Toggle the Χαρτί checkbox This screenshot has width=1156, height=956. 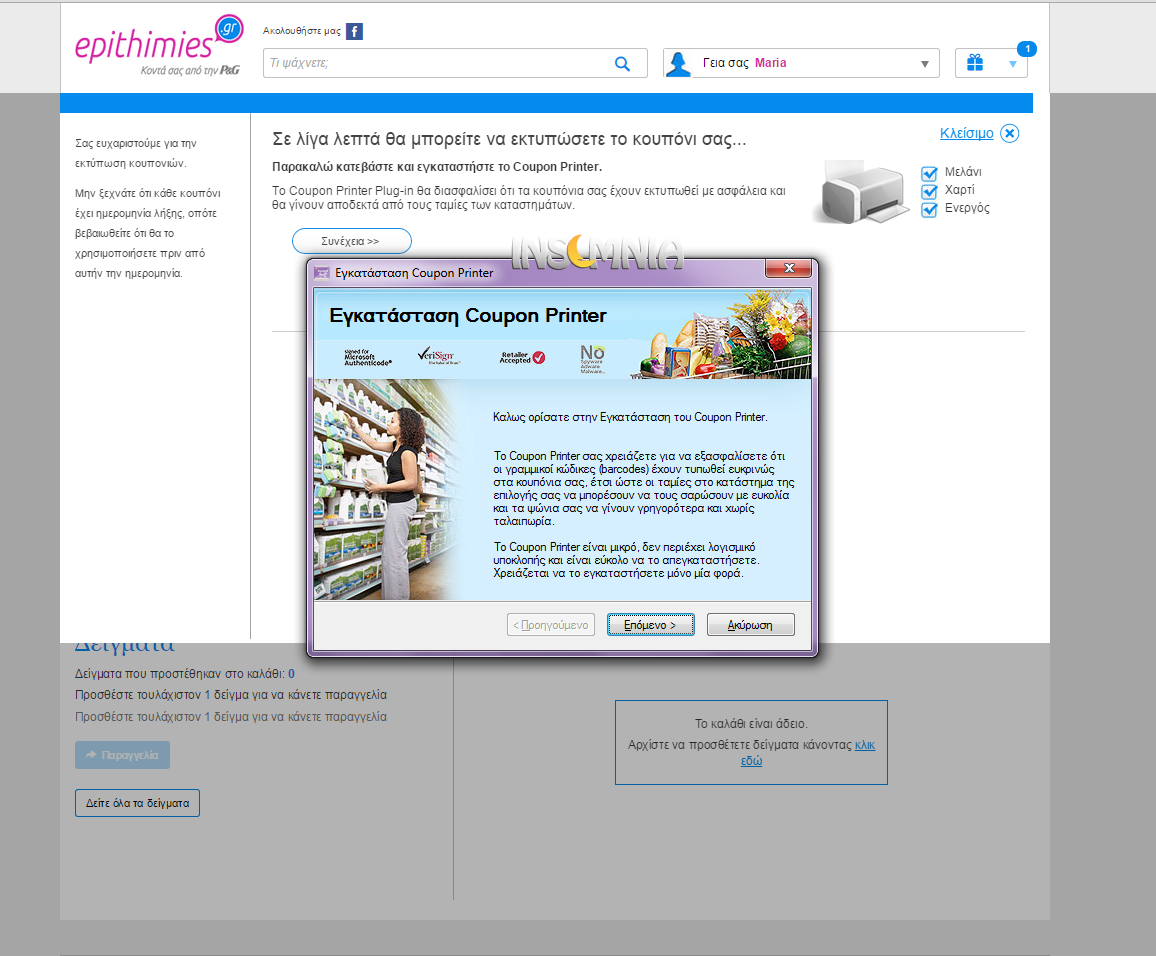(929, 192)
